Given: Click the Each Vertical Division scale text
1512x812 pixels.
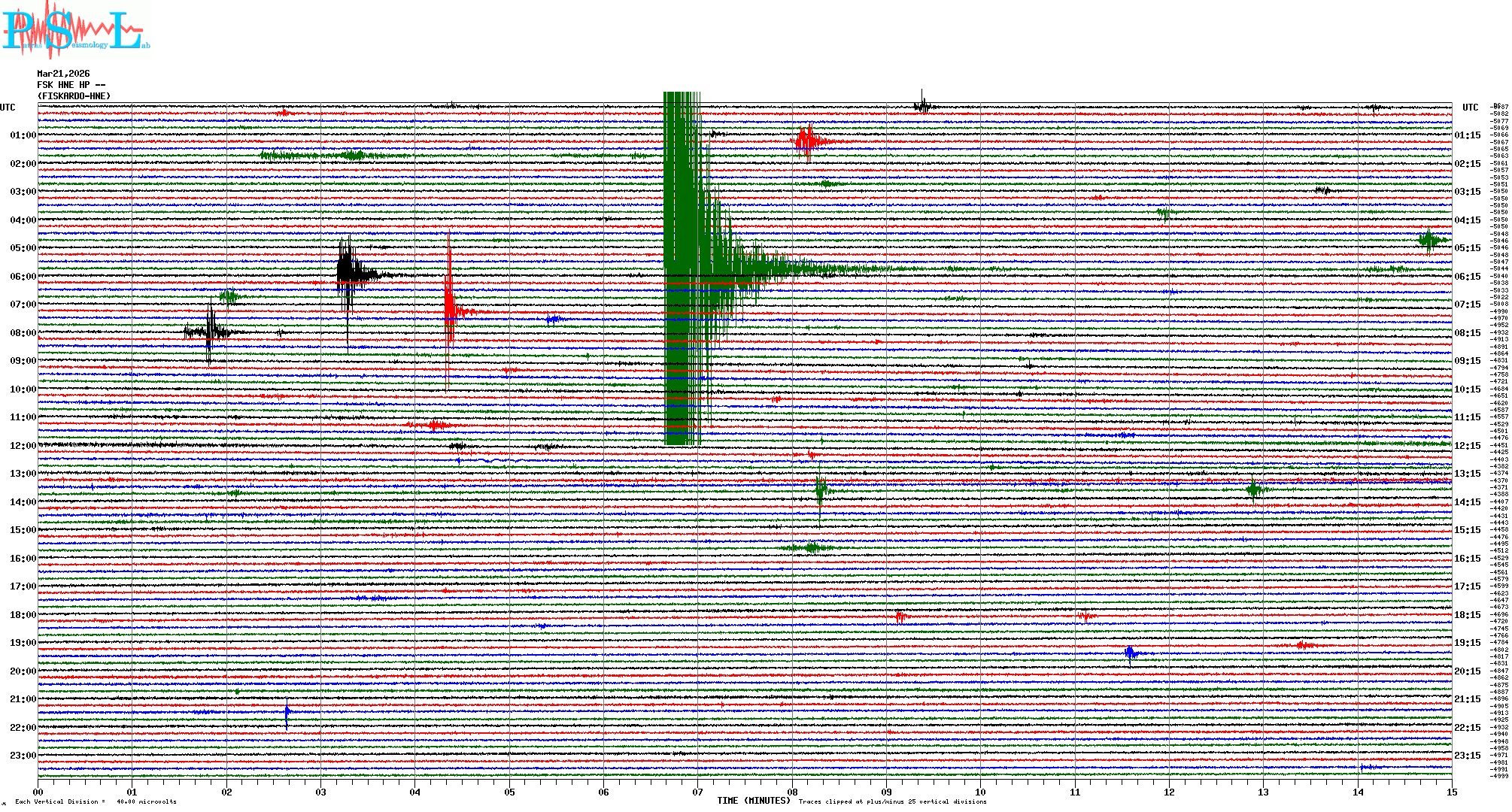Looking at the screenshot, I should point(96,801).
